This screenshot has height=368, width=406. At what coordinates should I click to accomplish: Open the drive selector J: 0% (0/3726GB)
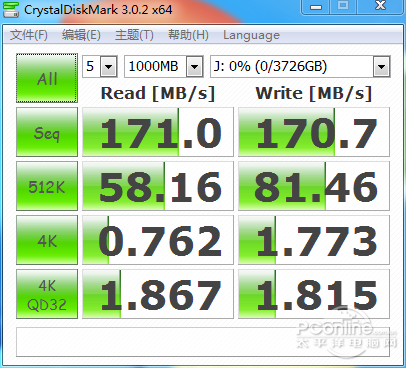point(300,67)
